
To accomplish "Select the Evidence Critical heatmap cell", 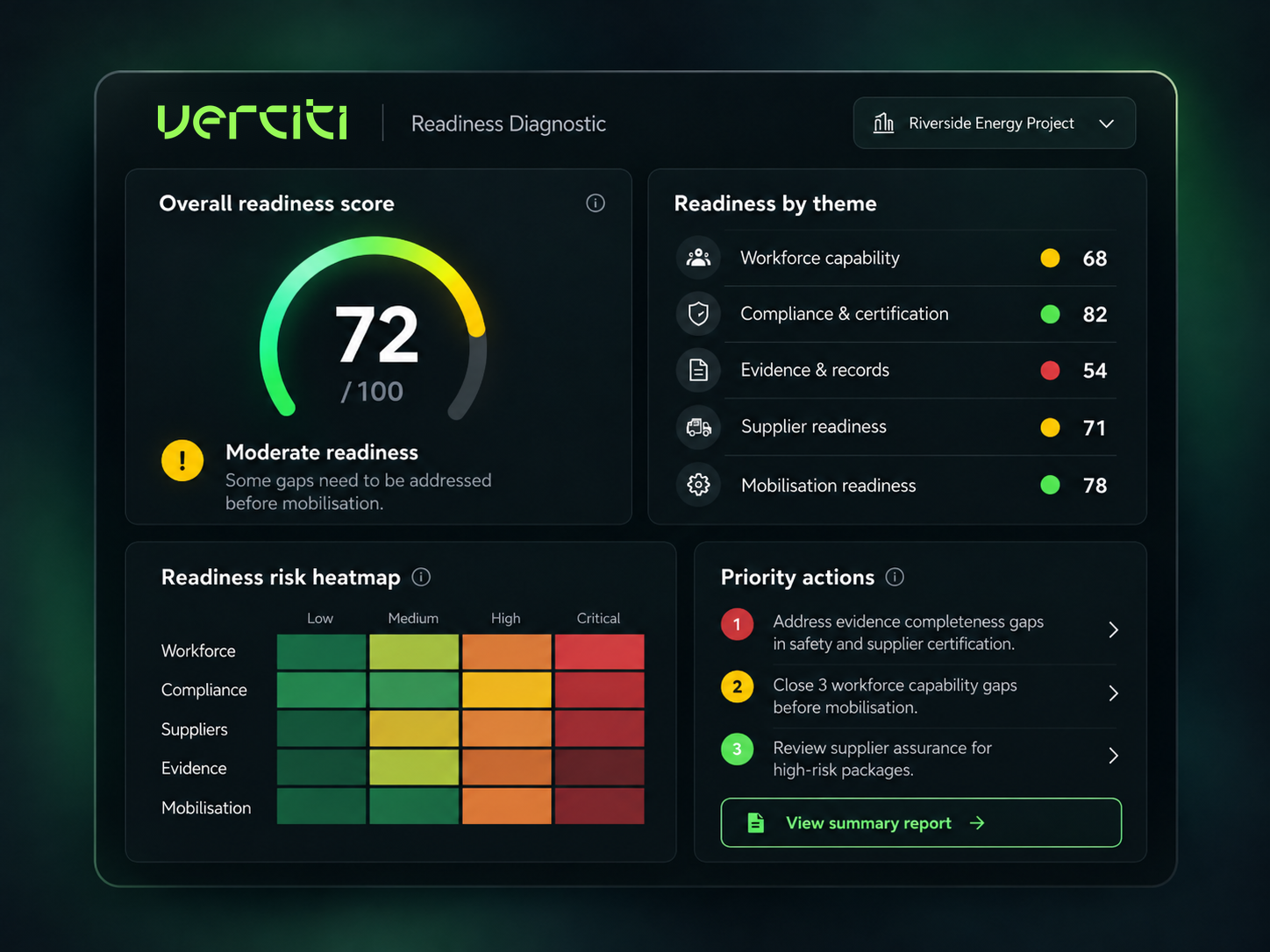I will coord(599,767).
